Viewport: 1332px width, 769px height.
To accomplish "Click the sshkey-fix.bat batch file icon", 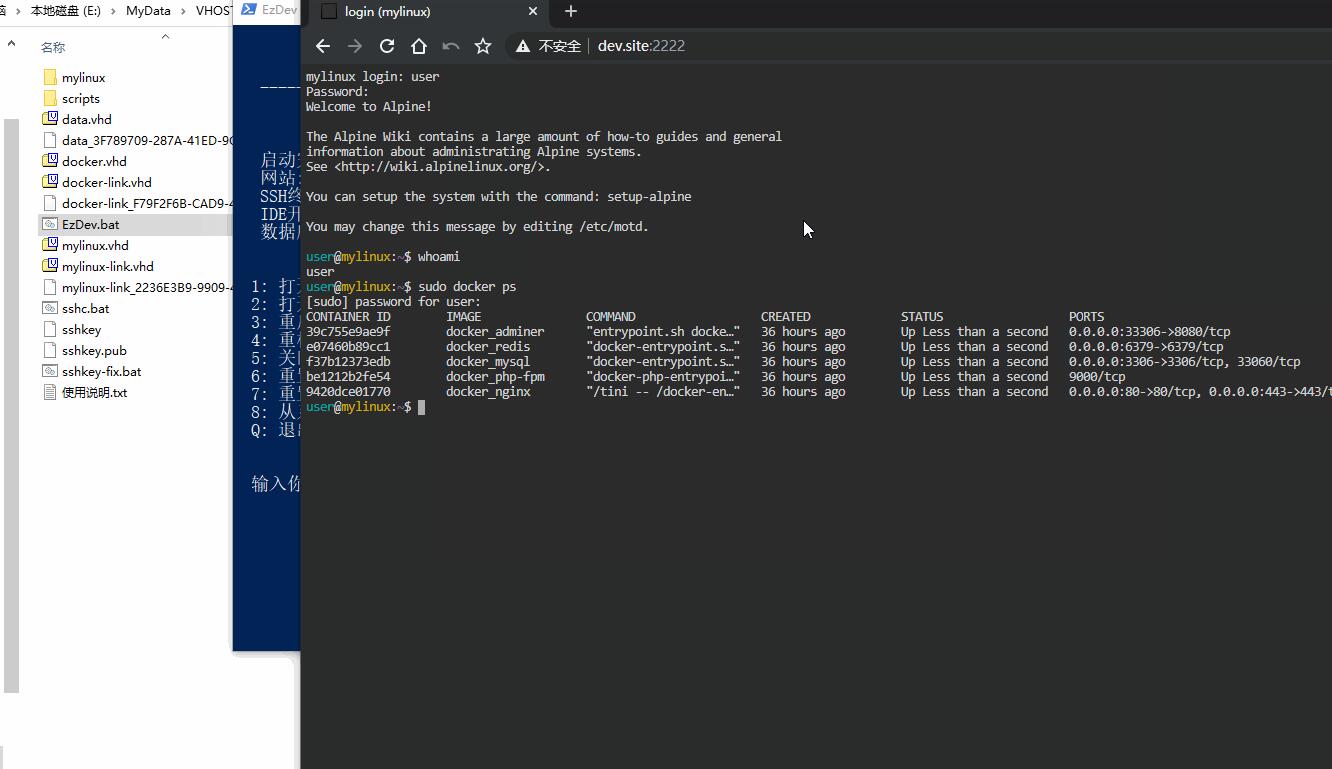I will click(x=50, y=371).
